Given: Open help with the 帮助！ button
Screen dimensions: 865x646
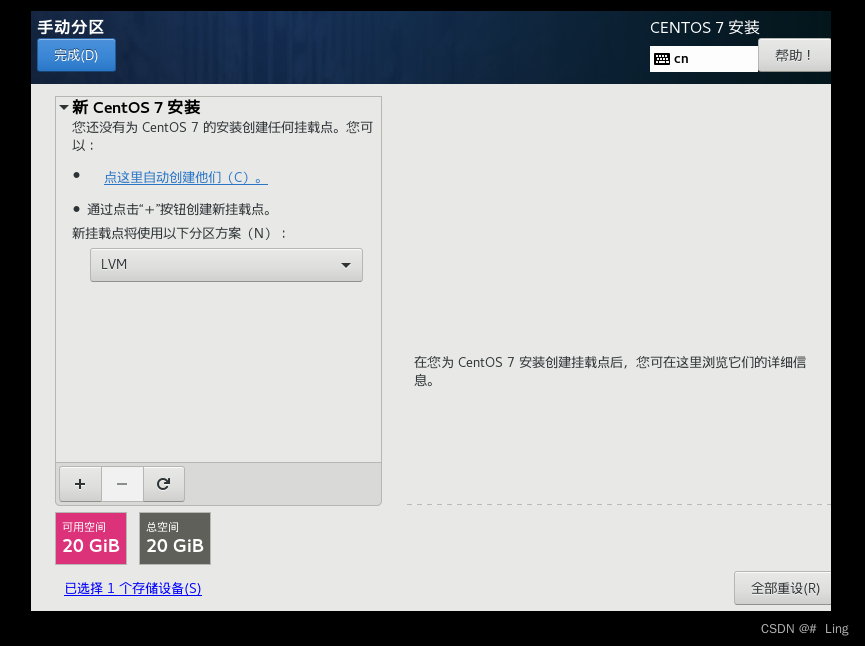Looking at the screenshot, I should click(794, 55).
